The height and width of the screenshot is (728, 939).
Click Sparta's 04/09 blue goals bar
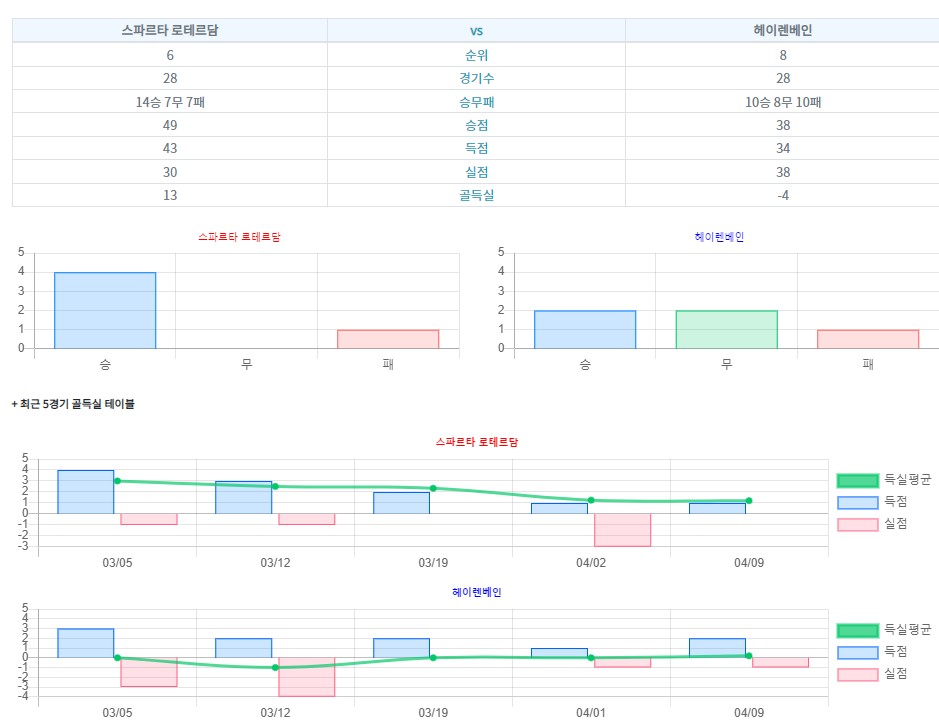coord(717,508)
